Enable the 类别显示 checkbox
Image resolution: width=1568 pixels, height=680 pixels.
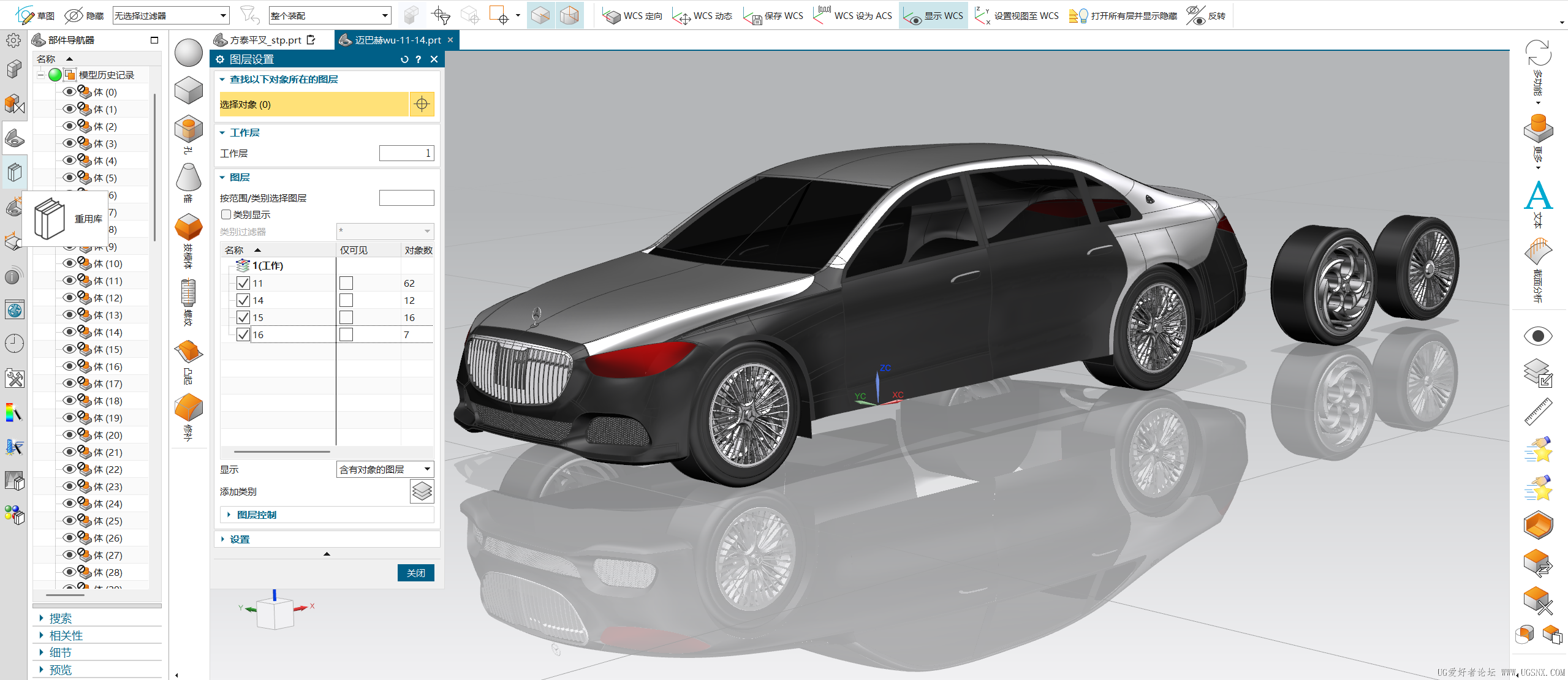[x=226, y=214]
